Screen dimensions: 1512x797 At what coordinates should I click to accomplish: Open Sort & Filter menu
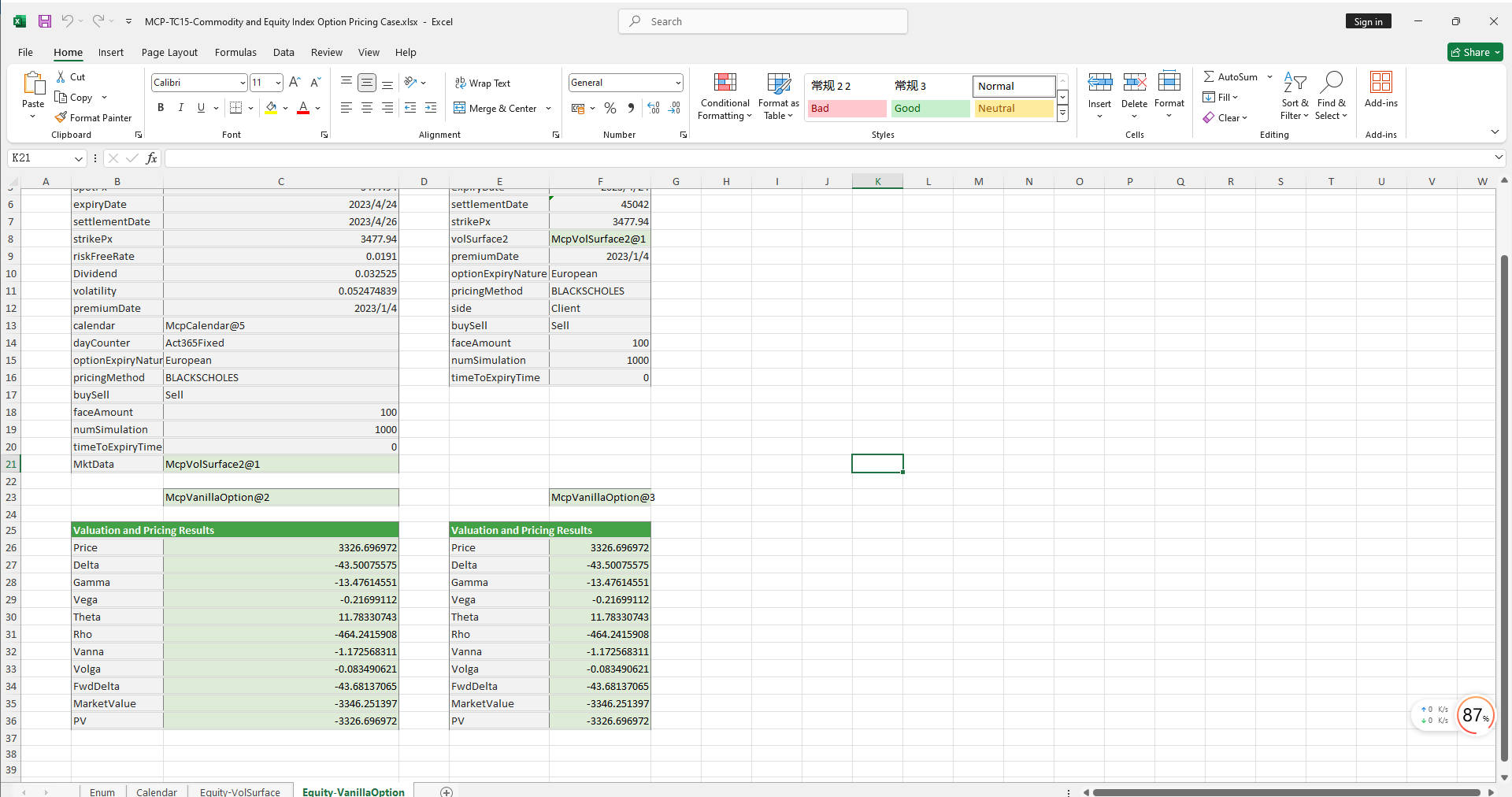tap(1295, 96)
